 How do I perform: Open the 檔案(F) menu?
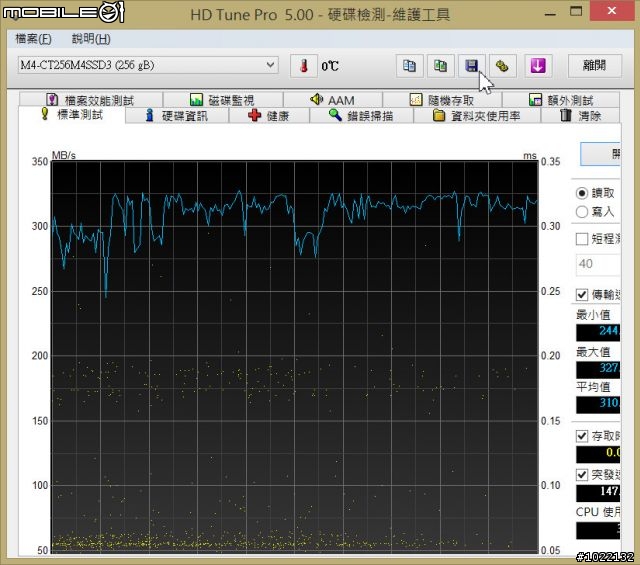(33, 39)
